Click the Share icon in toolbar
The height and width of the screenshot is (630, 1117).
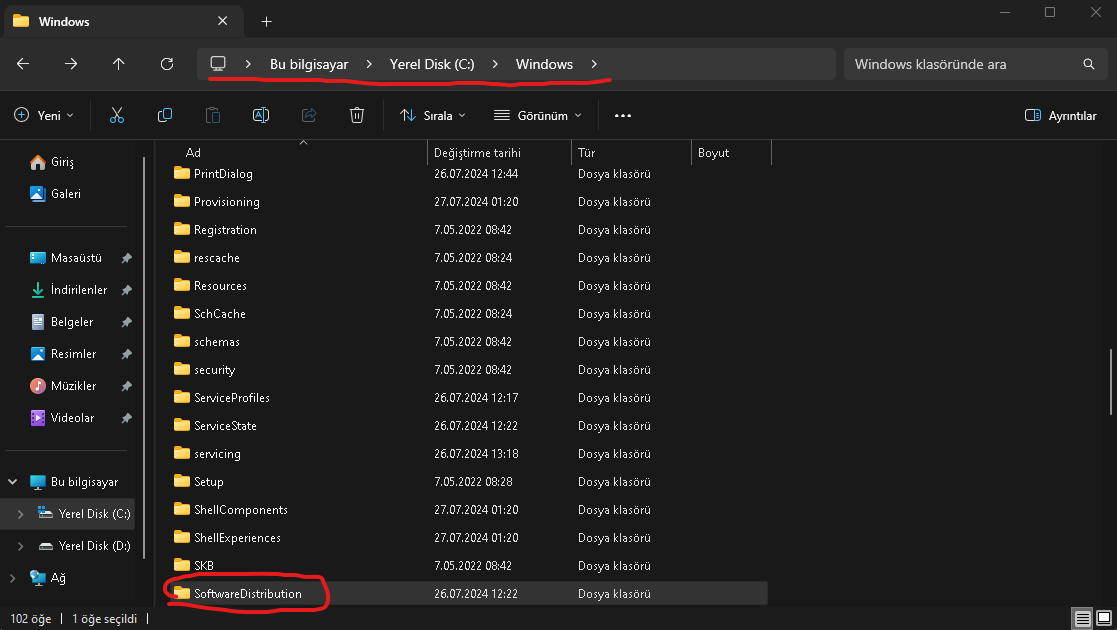point(308,115)
